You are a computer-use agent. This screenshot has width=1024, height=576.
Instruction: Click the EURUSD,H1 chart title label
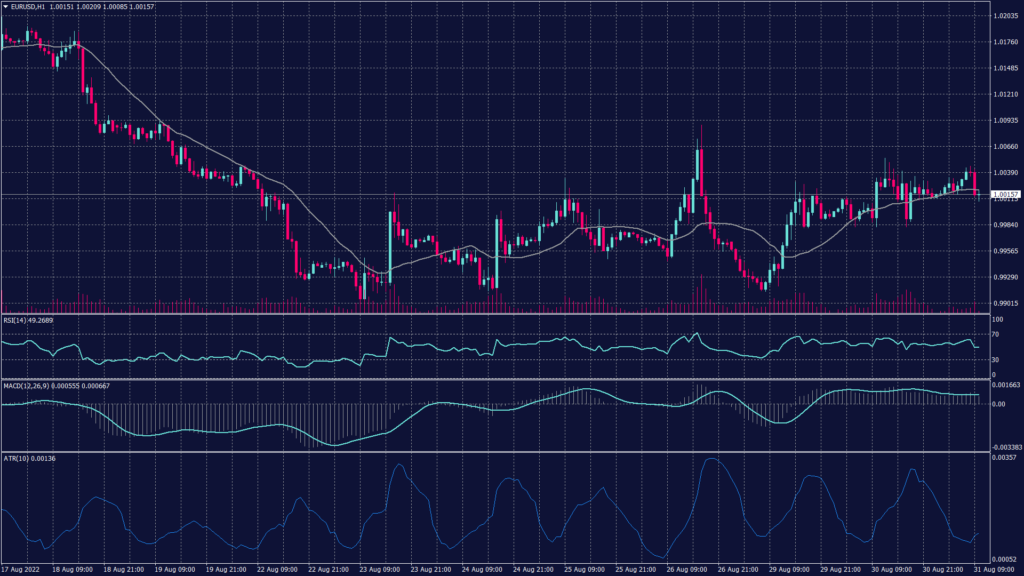point(31,7)
